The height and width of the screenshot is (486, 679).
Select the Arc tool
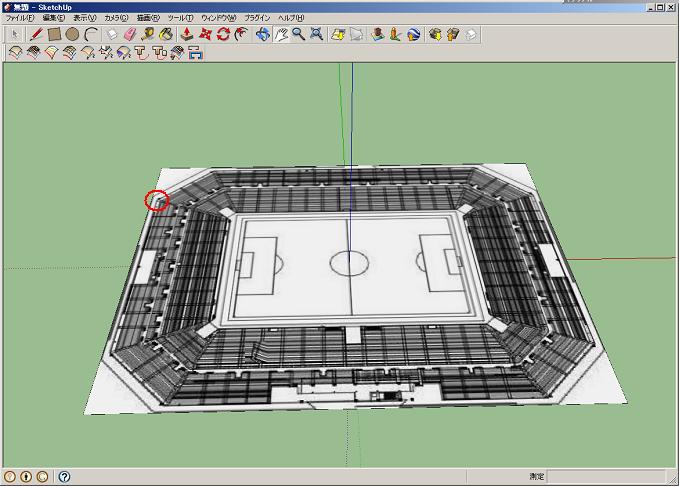[91, 34]
